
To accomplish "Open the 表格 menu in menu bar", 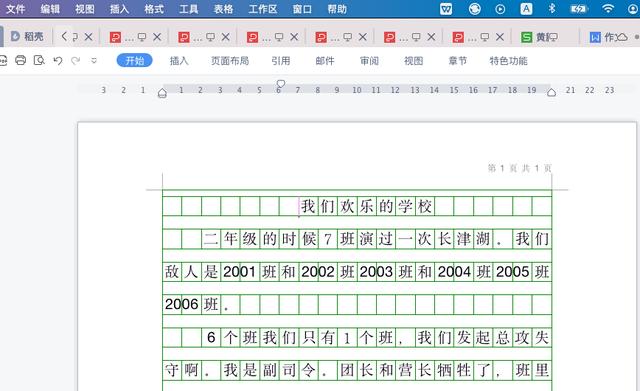I will 223,9.
